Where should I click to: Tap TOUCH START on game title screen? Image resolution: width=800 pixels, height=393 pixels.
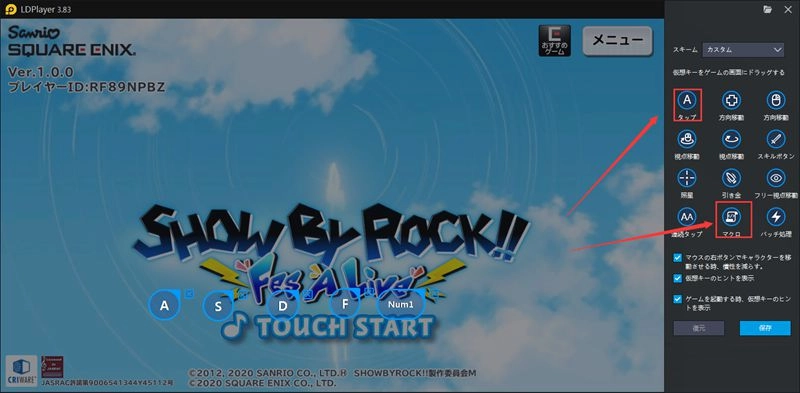coord(328,328)
